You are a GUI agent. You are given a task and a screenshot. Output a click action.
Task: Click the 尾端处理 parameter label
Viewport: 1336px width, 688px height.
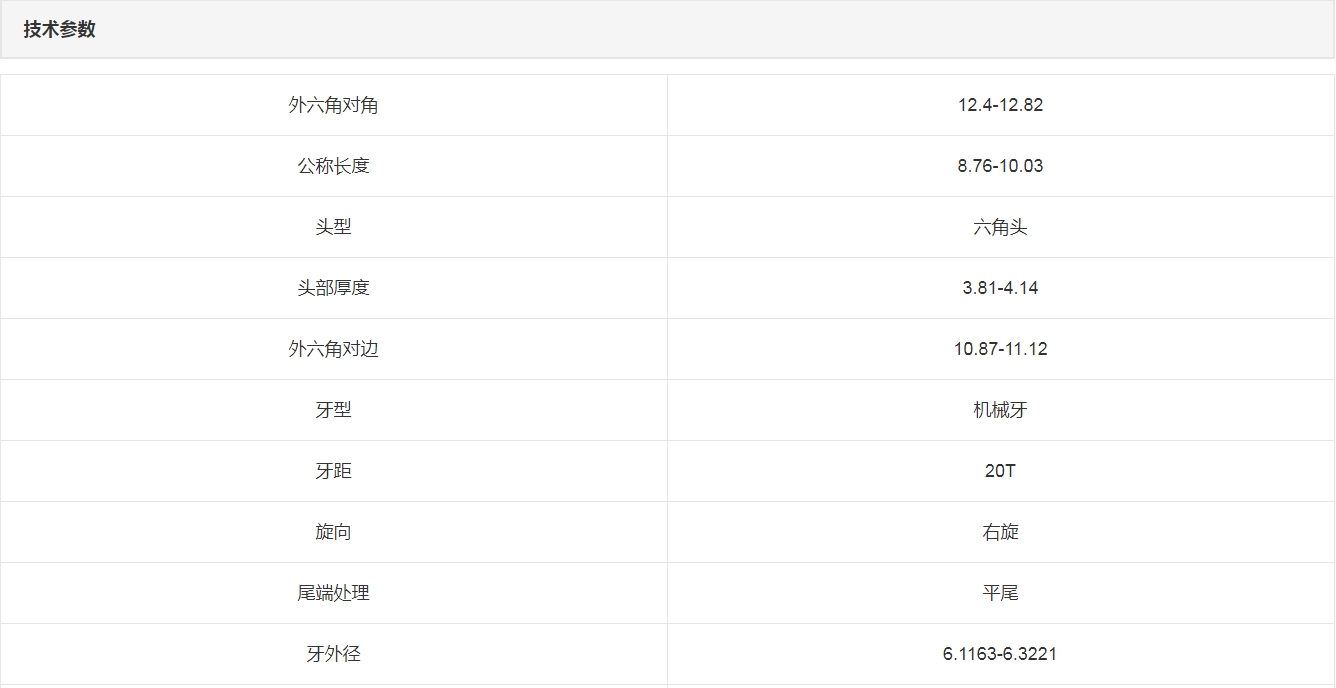[333, 593]
